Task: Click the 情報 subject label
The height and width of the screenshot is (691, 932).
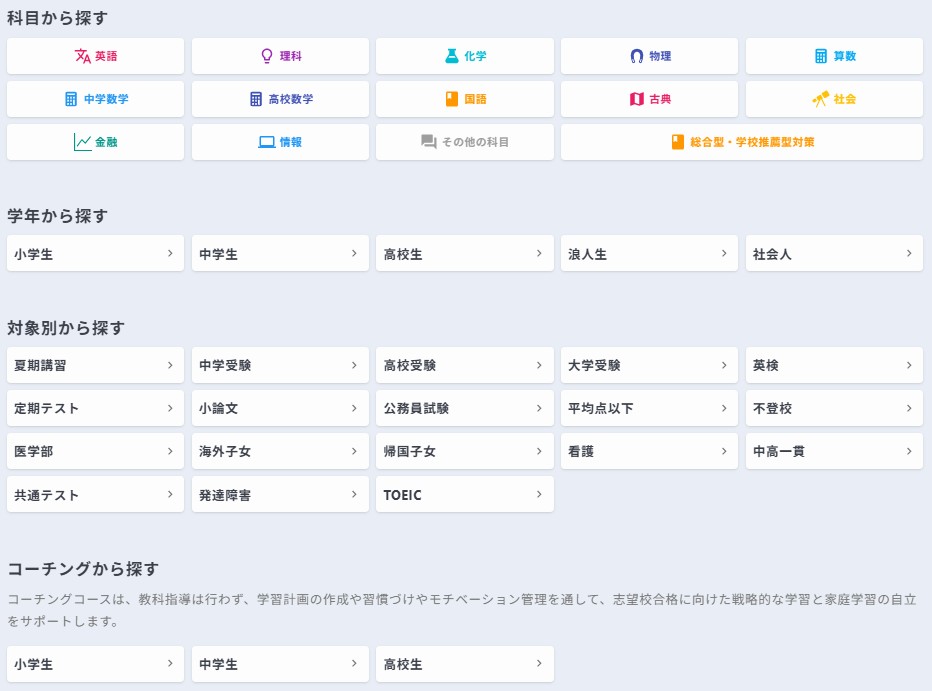Action: point(291,142)
